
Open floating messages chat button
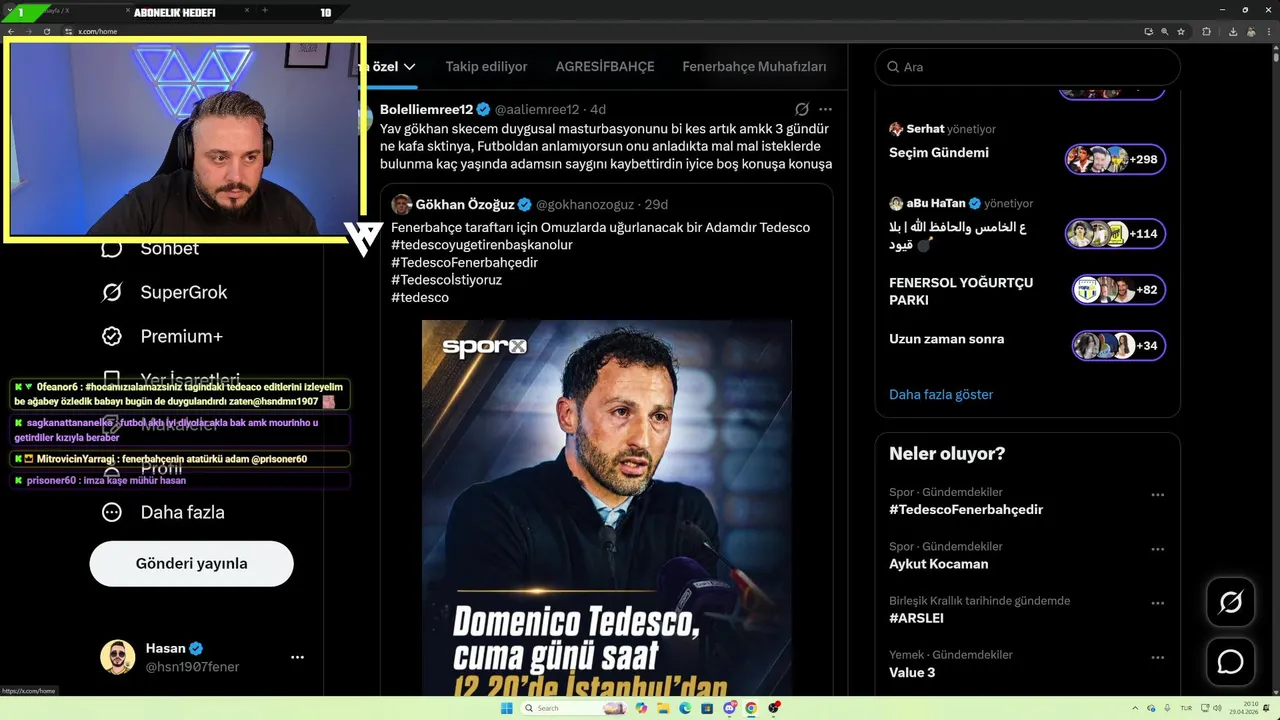pyautogui.click(x=1230, y=662)
